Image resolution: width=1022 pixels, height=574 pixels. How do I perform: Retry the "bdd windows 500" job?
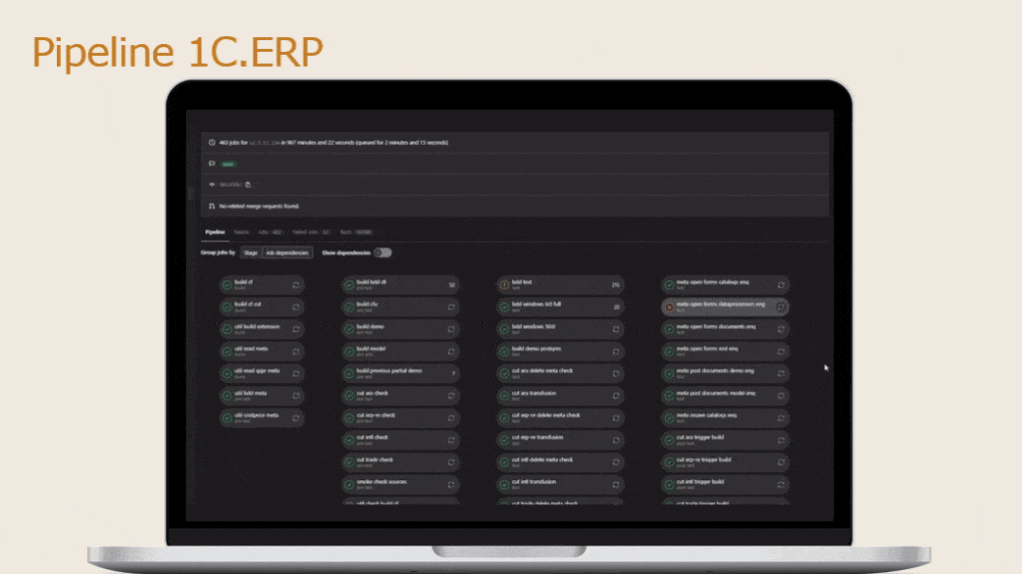point(616,329)
